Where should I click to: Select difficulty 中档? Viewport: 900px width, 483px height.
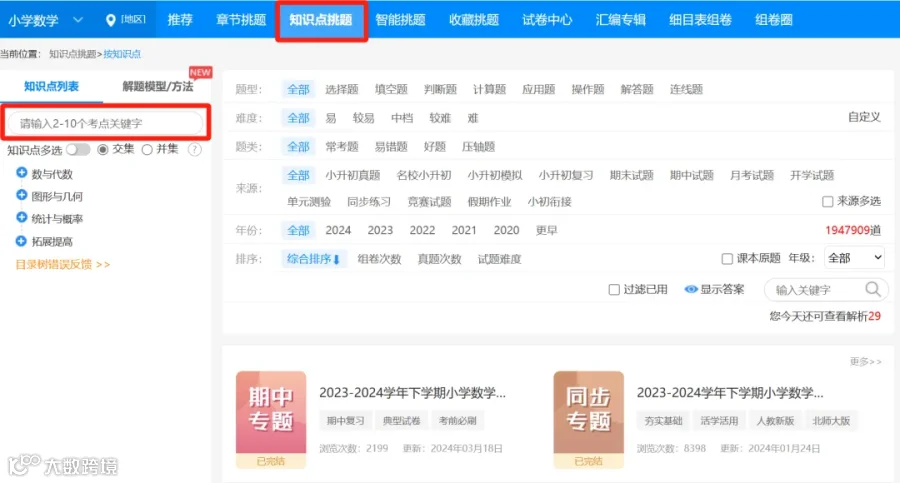coord(402,118)
